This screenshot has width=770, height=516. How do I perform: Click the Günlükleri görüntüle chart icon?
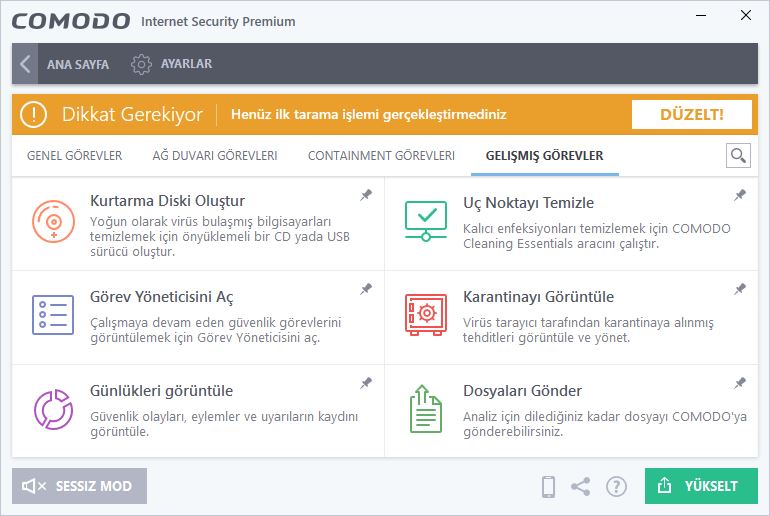click(54, 409)
